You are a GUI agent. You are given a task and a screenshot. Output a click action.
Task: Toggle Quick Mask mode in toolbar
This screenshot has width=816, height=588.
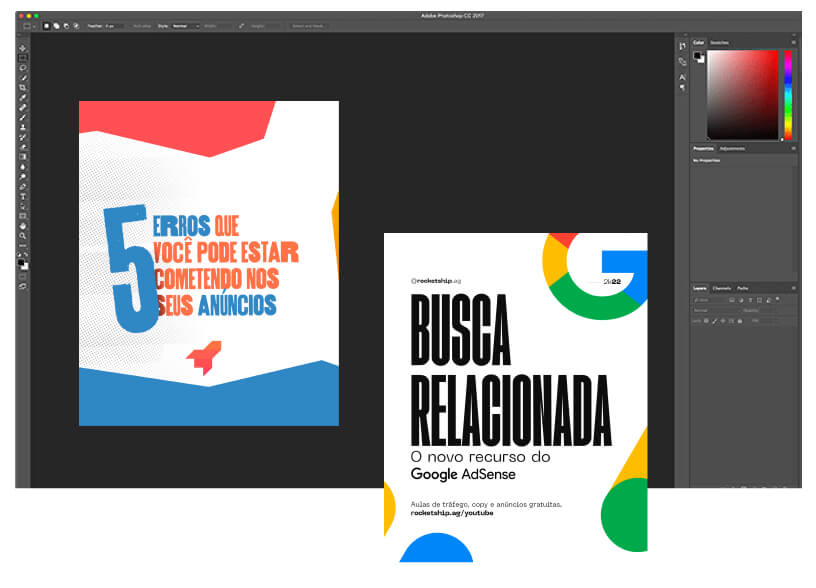22,277
